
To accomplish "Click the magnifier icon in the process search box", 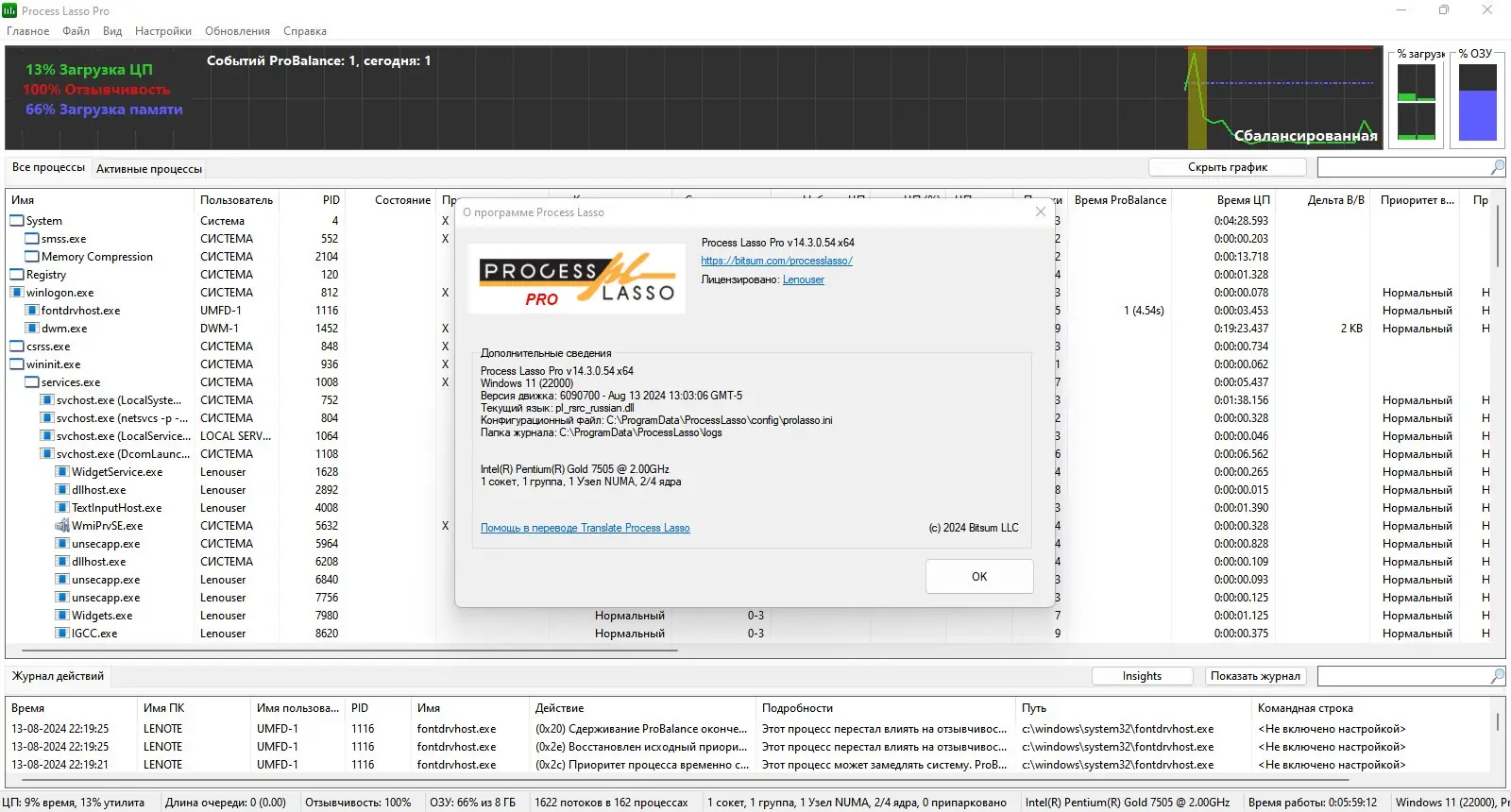I will pyautogui.click(x=1498, y=167).
